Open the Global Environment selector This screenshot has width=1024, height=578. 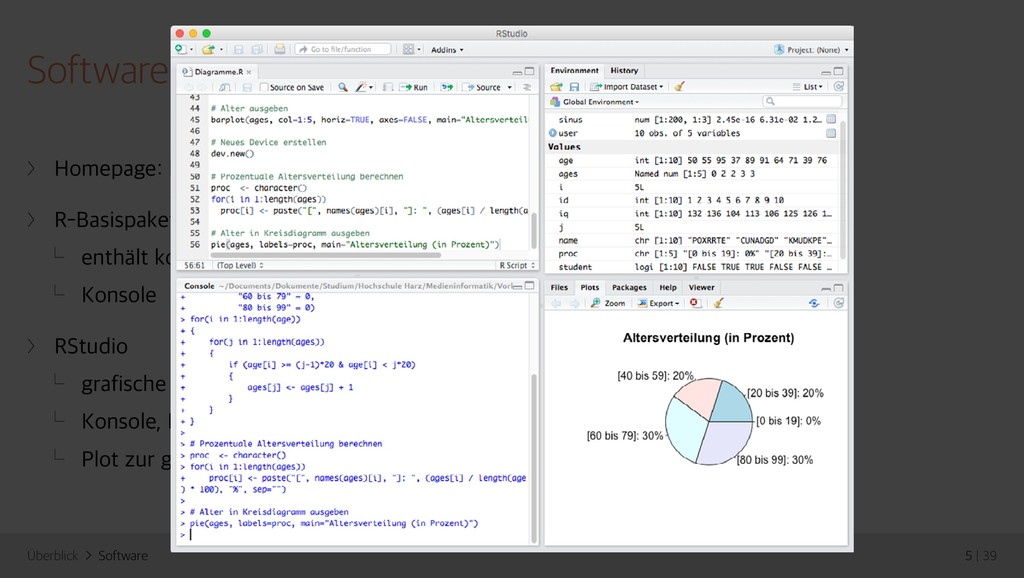click(594, 102)
